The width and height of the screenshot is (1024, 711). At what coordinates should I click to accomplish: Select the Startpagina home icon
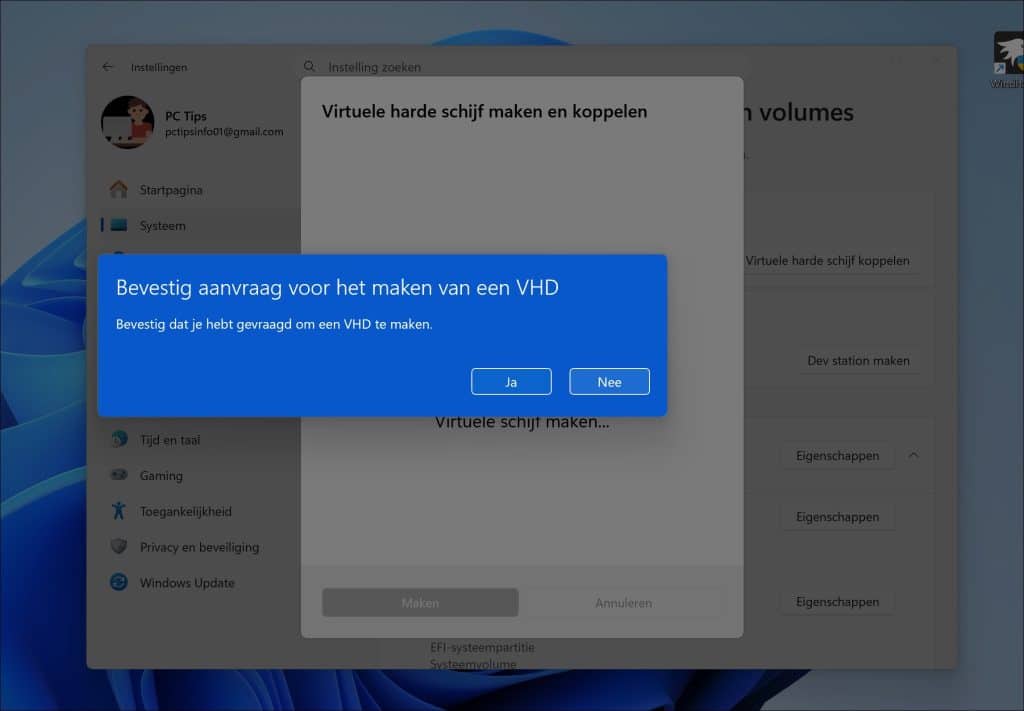[x=119, y=189]
